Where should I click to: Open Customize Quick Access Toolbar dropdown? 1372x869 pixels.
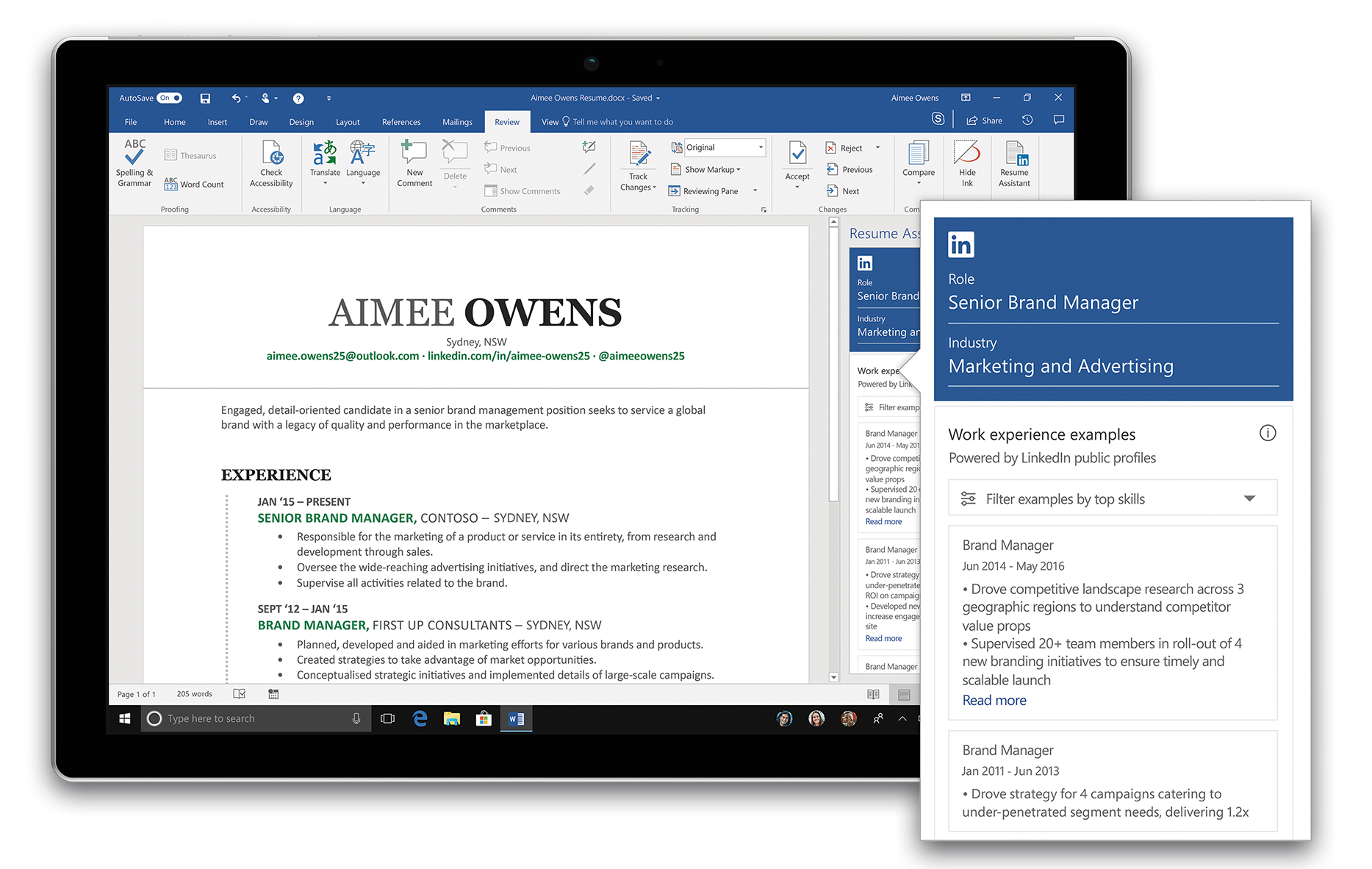(x=328, y=99)
